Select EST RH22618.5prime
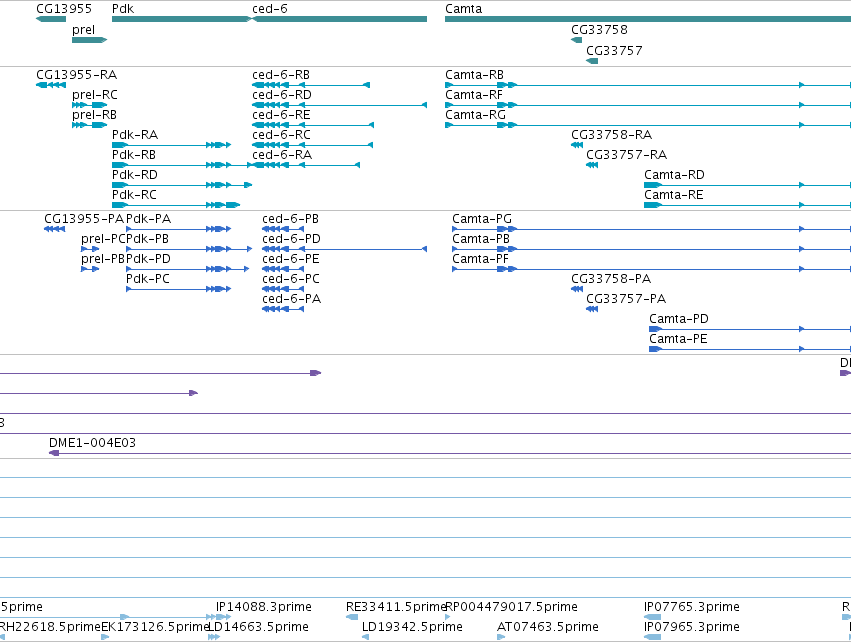The image size is (851, 642). [x=50, y=627]
